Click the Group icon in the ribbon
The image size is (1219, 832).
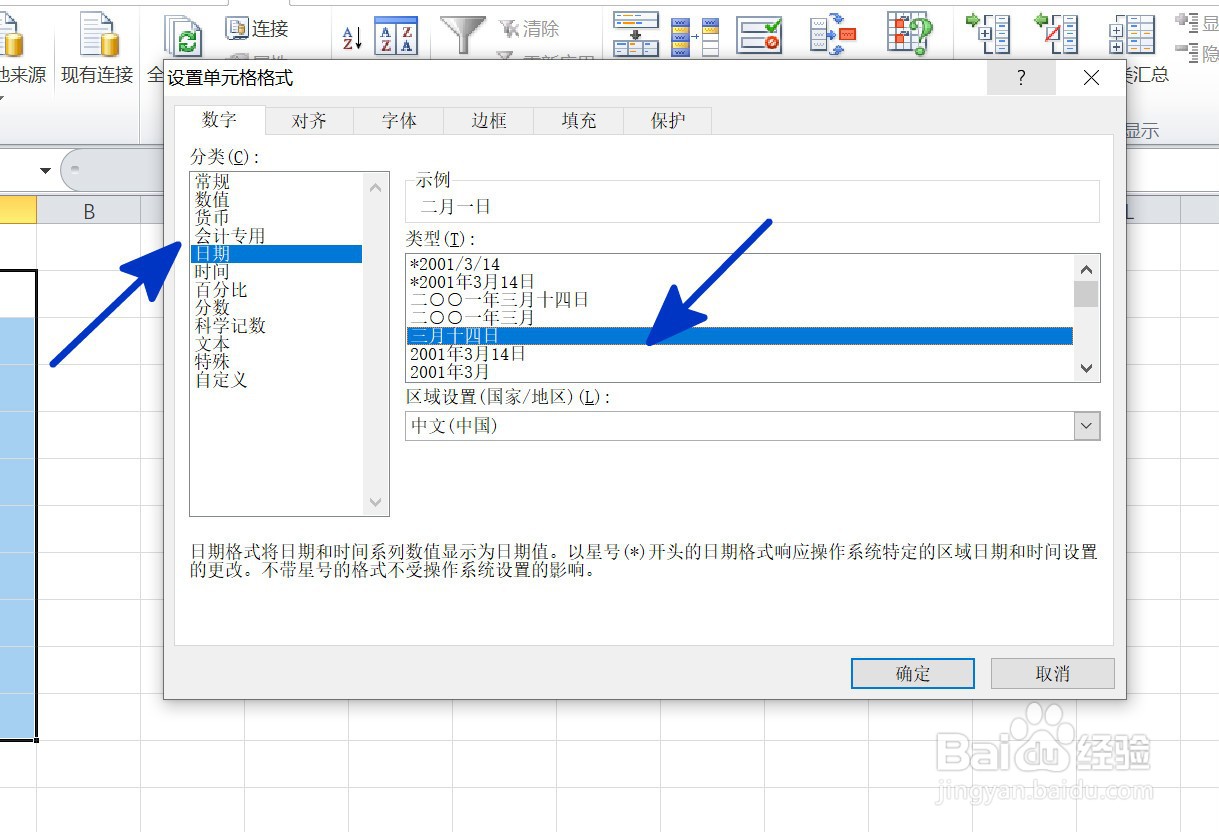pos(986,33)
